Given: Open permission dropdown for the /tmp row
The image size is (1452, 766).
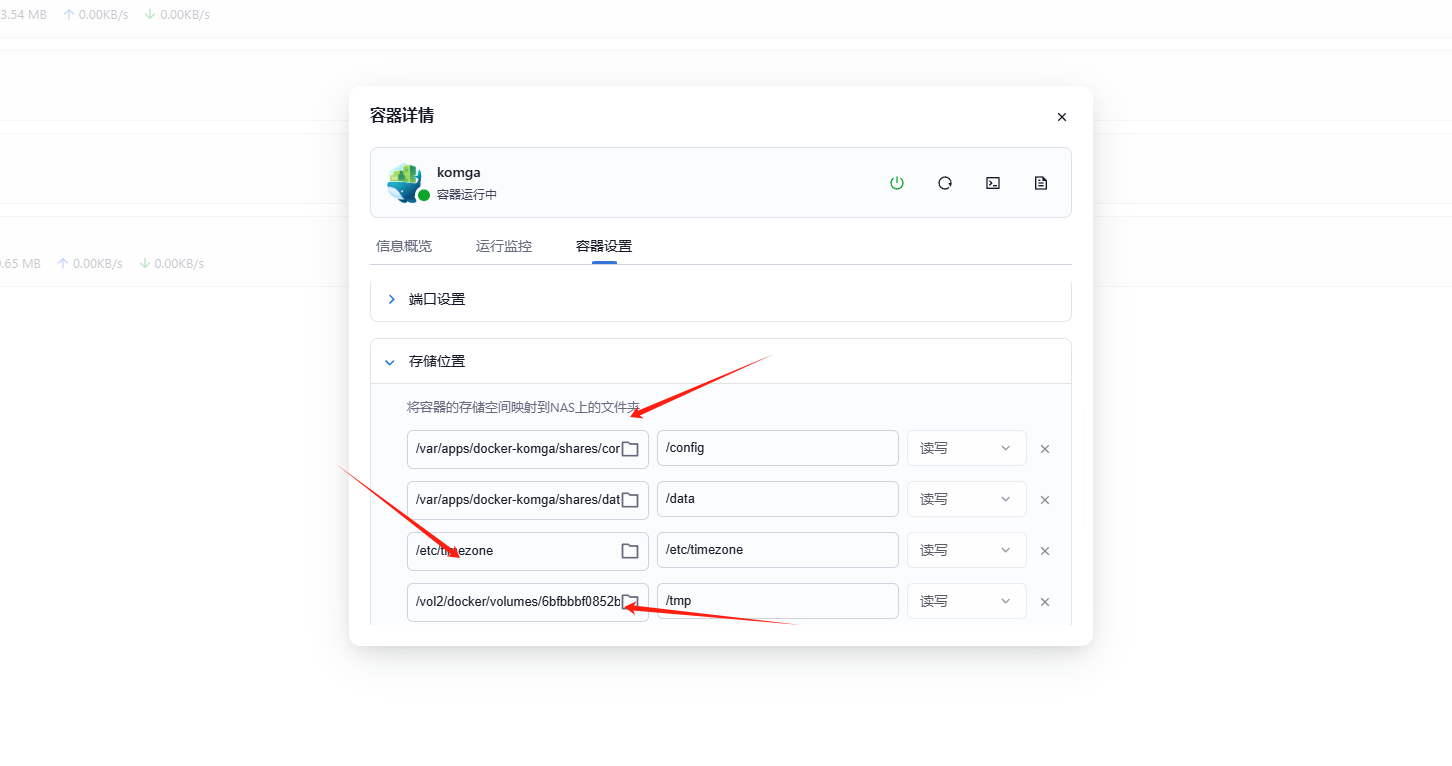Looking at the screenshot, I should pos(967,601).
